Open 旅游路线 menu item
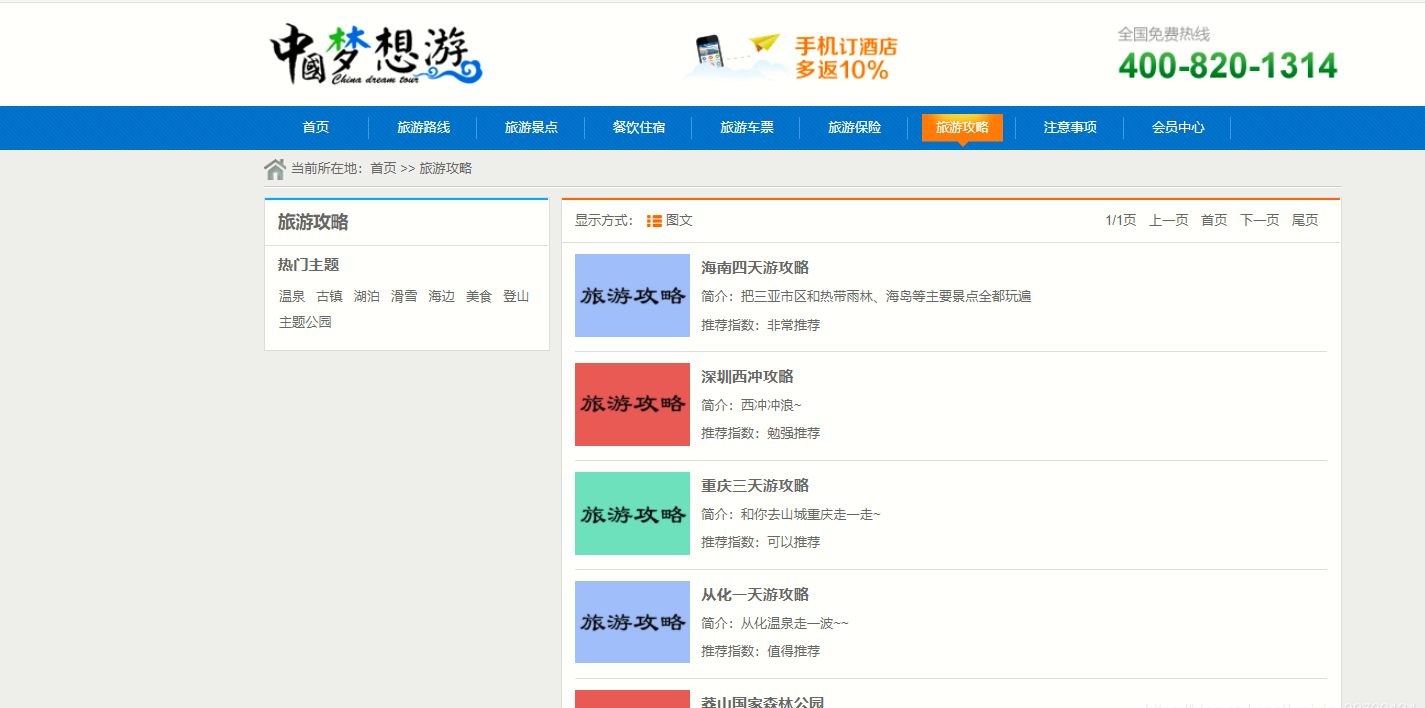Image resolution: width=1425 pixels, height=708 pixels. 423,128
